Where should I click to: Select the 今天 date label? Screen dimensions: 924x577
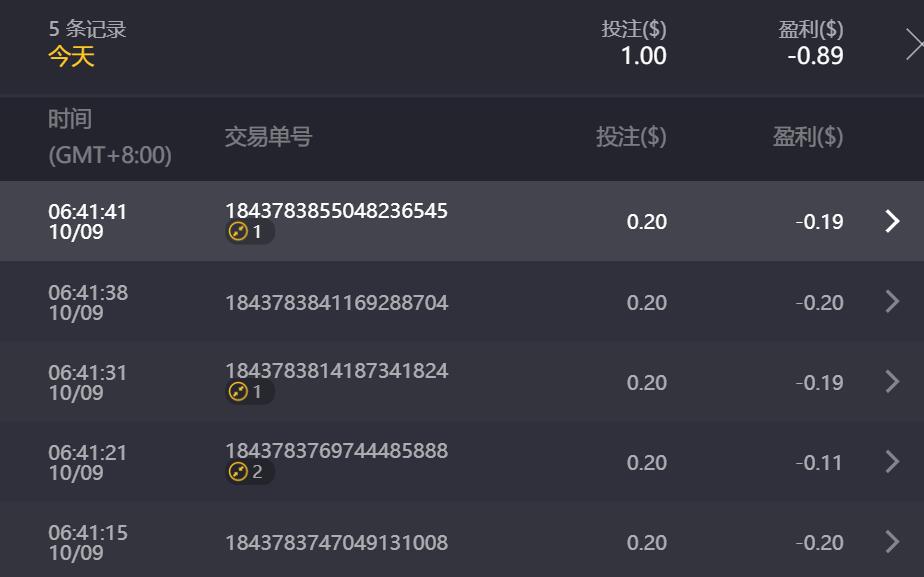[71, 56]
